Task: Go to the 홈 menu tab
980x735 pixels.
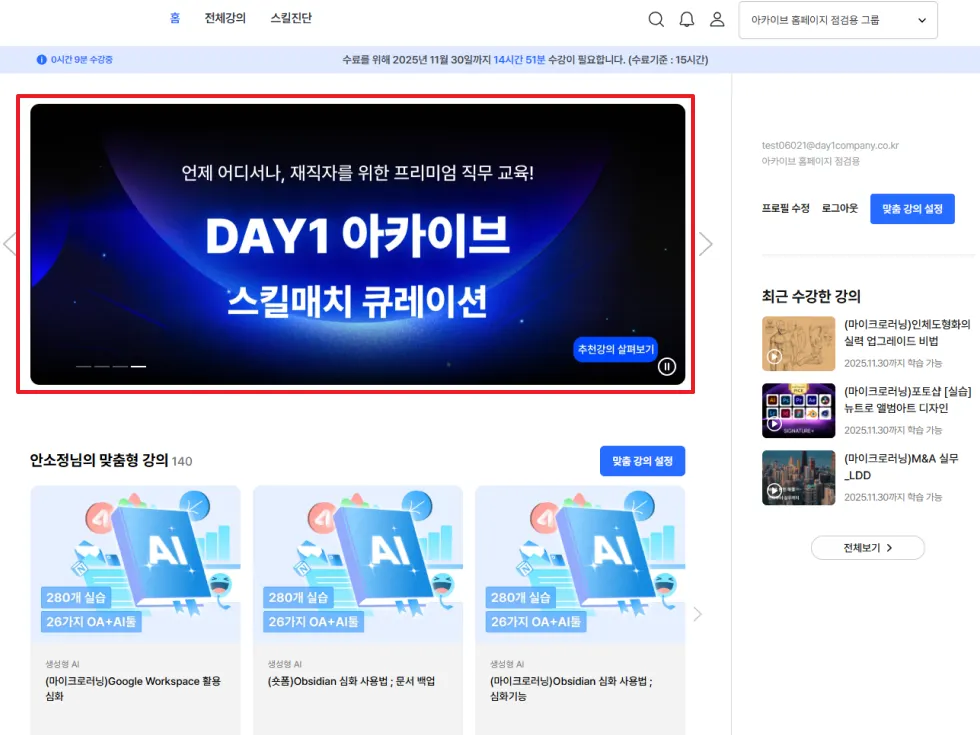Action: pos(175,18)
